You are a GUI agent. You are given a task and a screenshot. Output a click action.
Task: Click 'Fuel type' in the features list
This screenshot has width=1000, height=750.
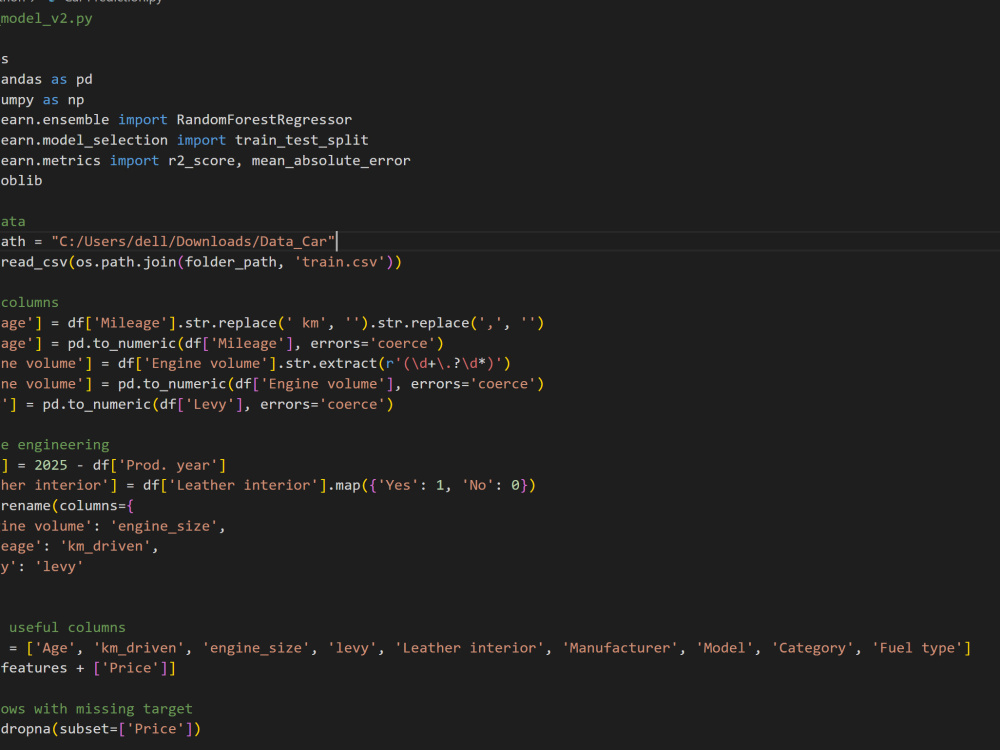pyautogui.click(x=917, y=648)
